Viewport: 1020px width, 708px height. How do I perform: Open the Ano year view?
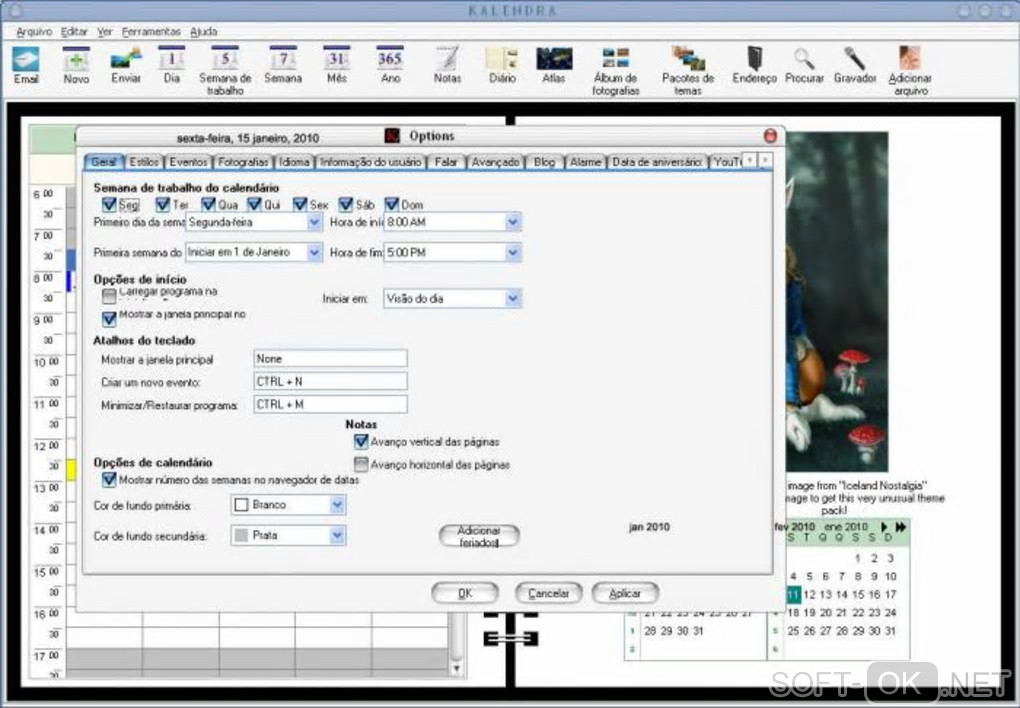[390, 65]
